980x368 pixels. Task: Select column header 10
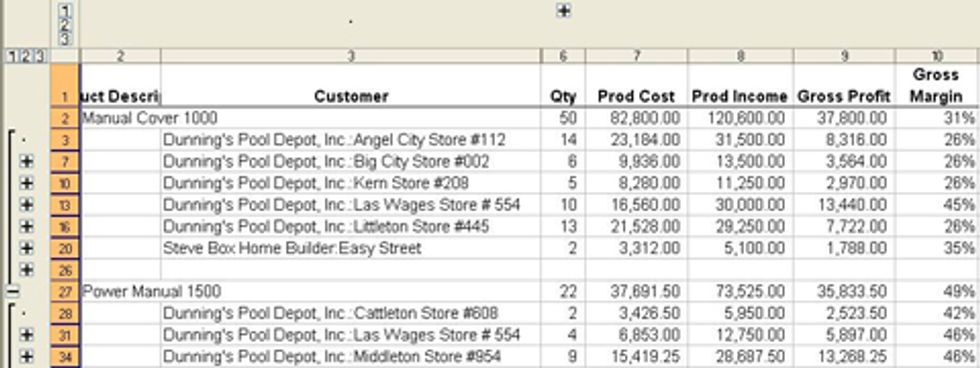pos(937,56)
